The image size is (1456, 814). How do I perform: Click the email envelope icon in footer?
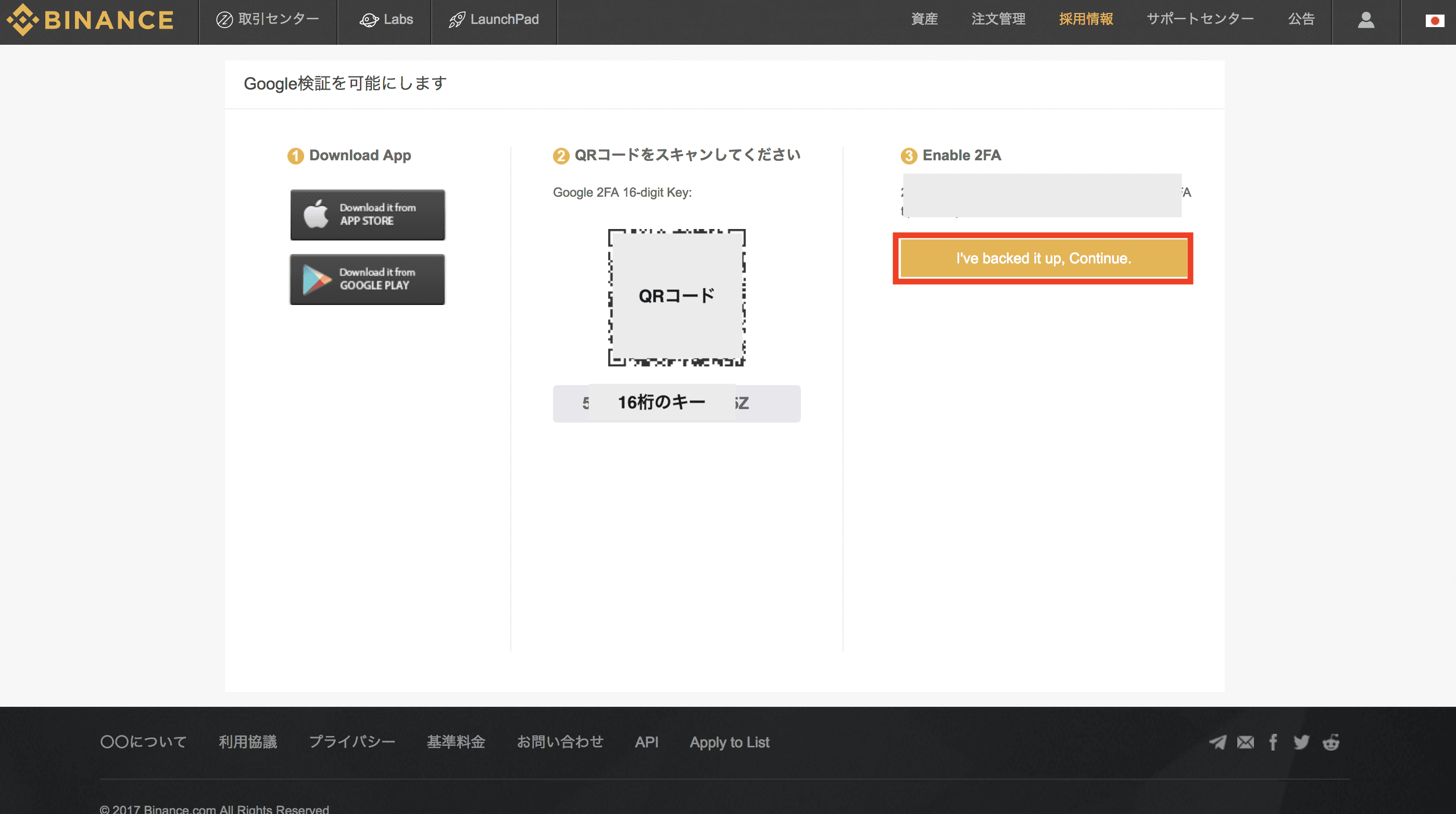coord(1245,742)
